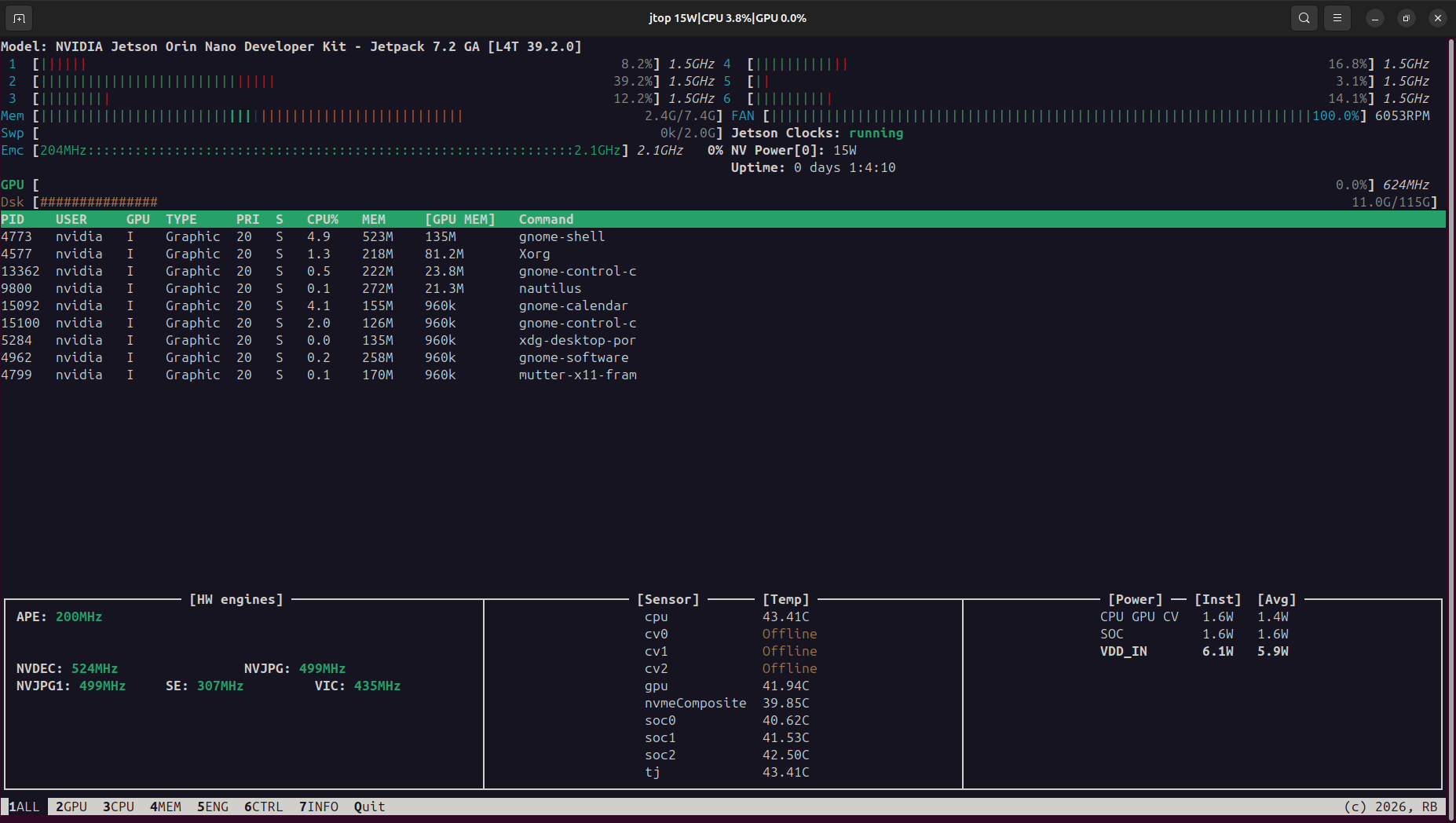The height and width of the screenshot is (823, 1456).
Task: Click the APE: 200MHz engine
Action: click(60, 616)
